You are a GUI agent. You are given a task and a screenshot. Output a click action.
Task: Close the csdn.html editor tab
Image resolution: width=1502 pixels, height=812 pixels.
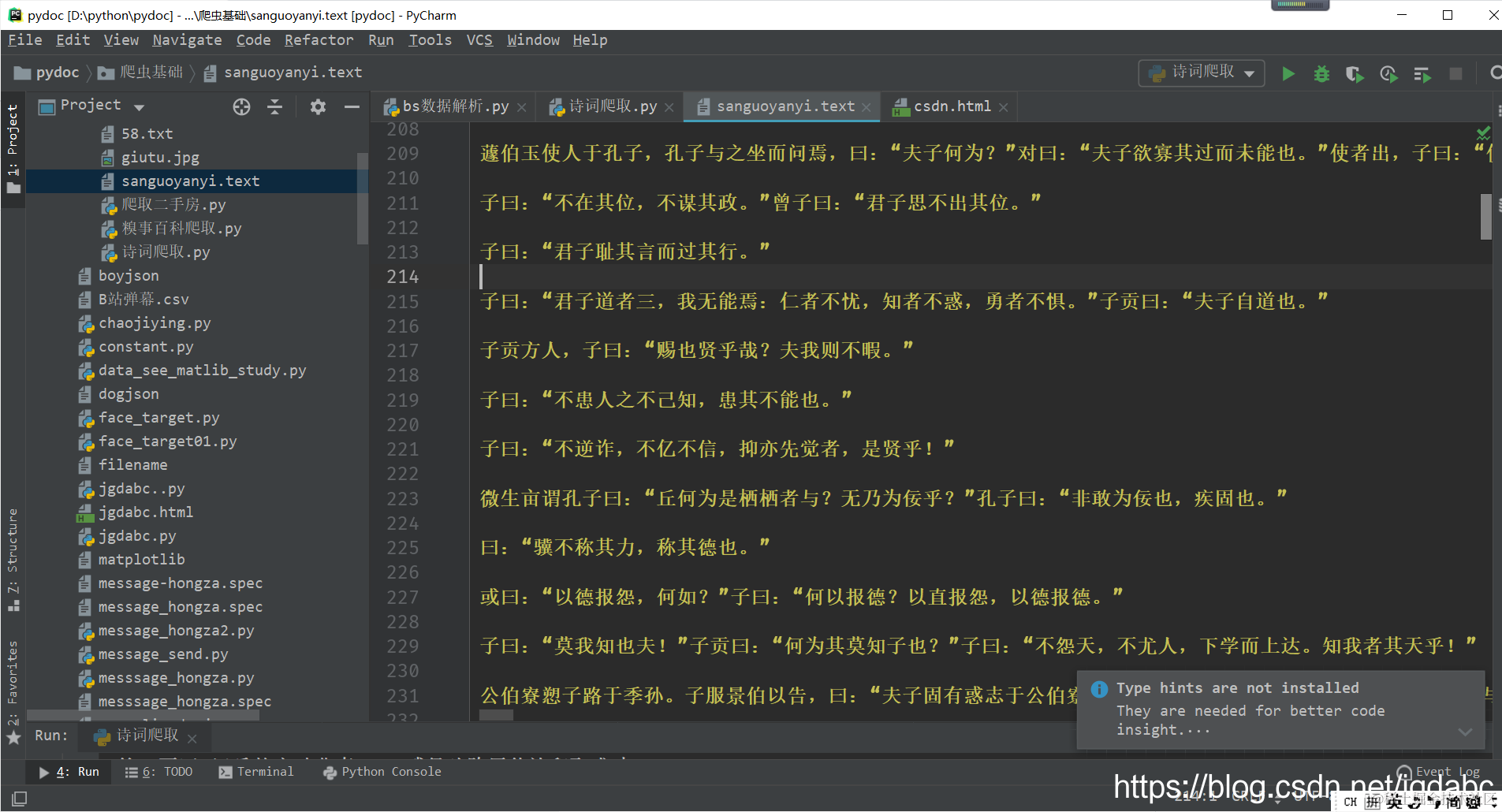point(1003,107)
